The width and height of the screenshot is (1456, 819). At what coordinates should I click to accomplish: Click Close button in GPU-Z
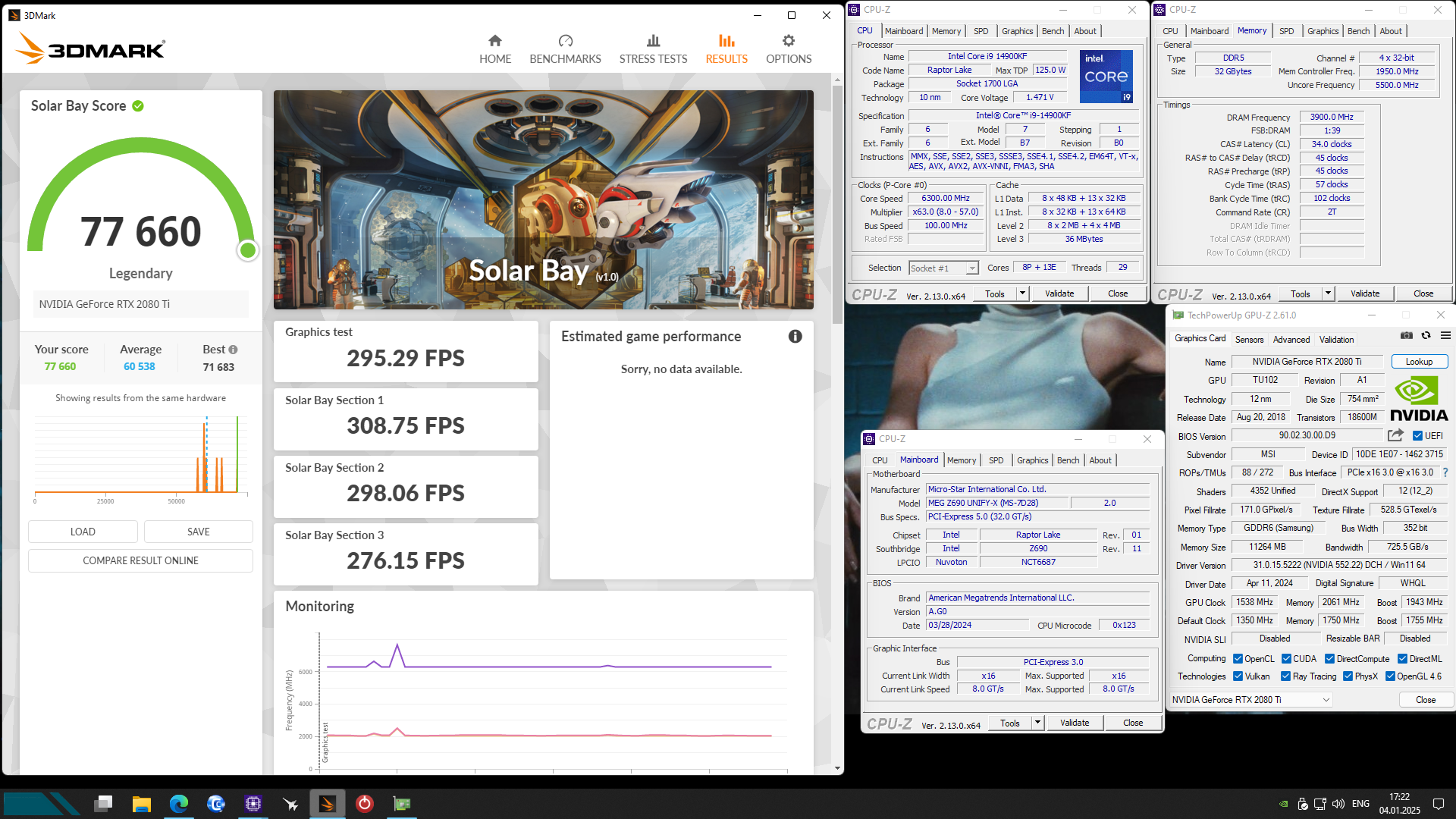coord(1425,700)
